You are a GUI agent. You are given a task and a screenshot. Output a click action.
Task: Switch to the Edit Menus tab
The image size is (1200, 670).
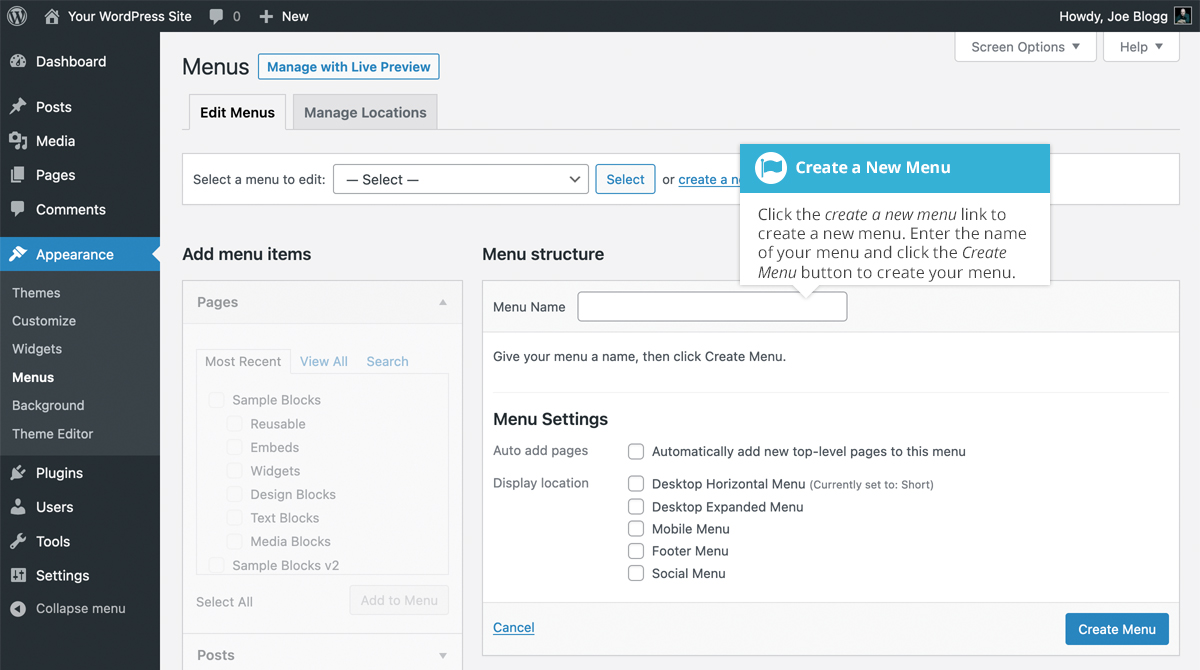pos(237,112)
